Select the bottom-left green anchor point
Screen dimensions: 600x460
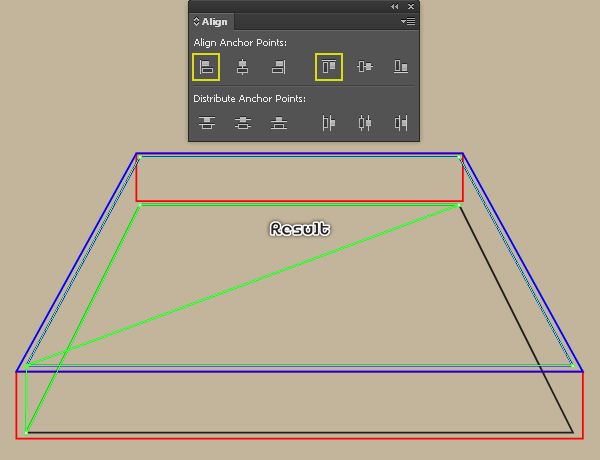coord(26,433)
